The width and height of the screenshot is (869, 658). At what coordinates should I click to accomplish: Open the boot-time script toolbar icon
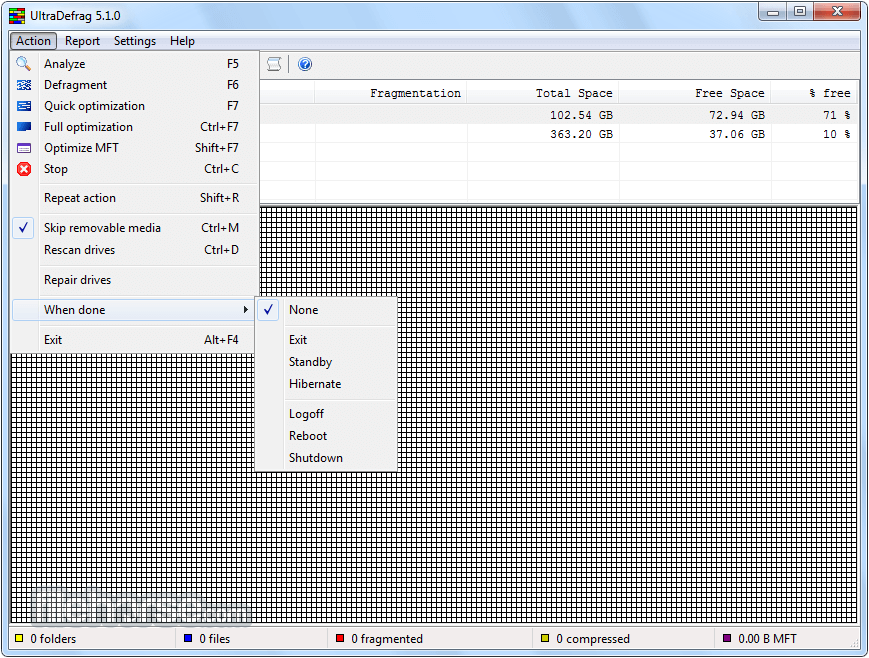tap(274, 64)
